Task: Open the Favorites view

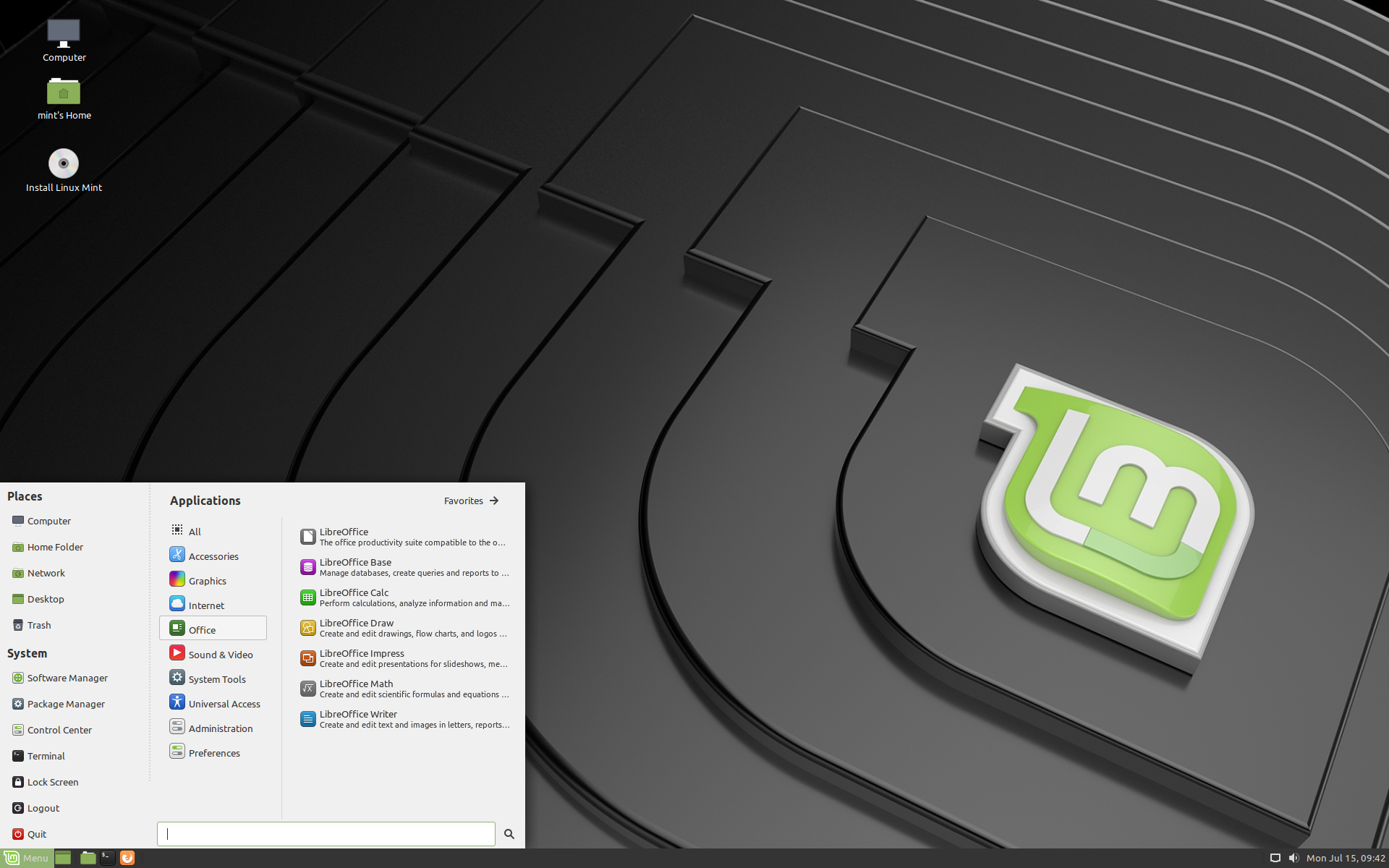Action: click(470, 501)
